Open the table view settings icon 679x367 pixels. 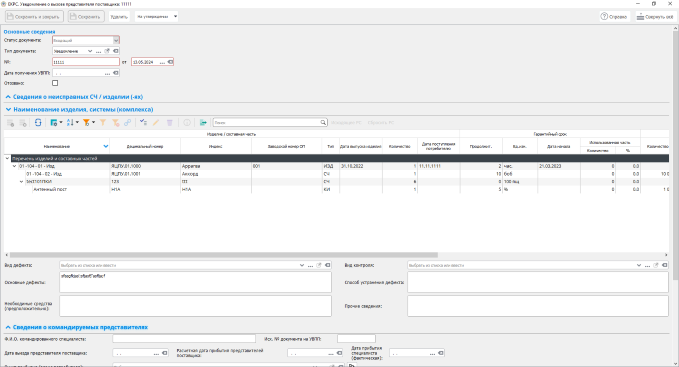pyautogui.click(x=55, y=123)
